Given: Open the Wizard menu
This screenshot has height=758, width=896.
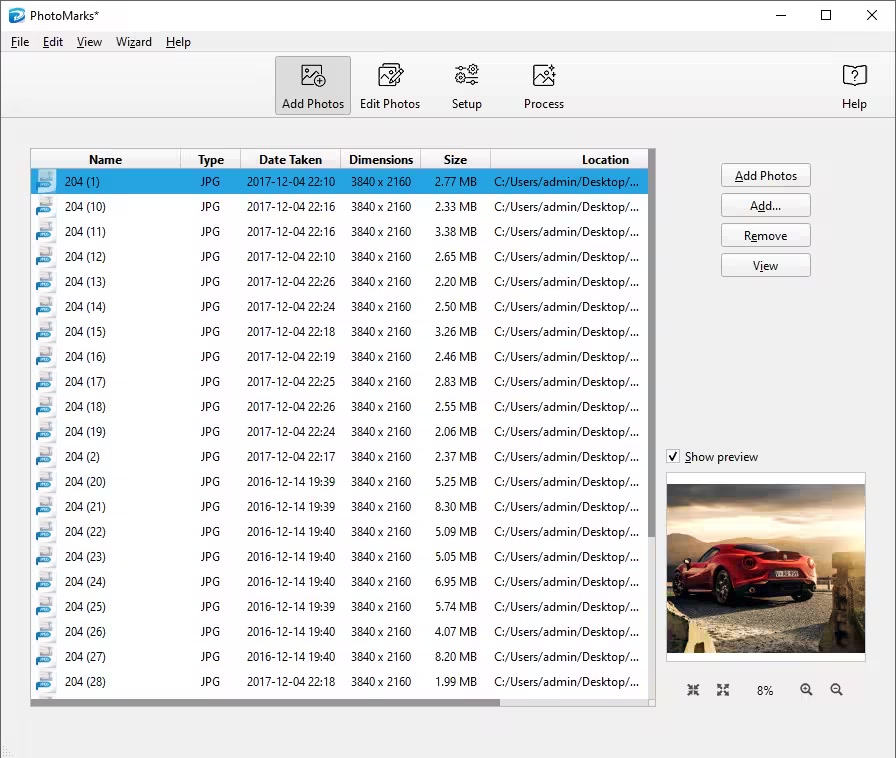Looking at the screenshot, I should coord(133,42).
